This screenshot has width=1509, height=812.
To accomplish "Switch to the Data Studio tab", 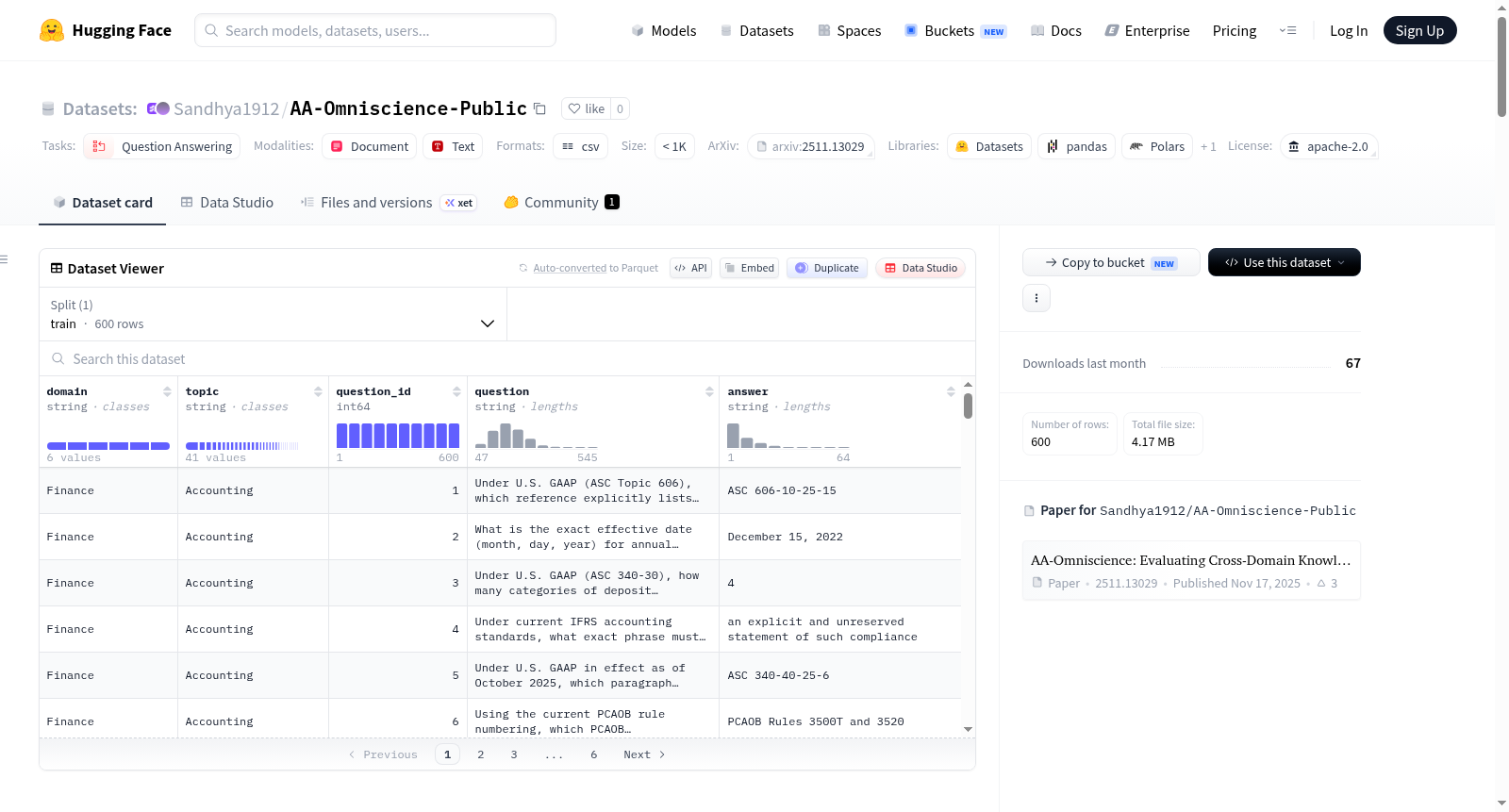I will 226,203.
